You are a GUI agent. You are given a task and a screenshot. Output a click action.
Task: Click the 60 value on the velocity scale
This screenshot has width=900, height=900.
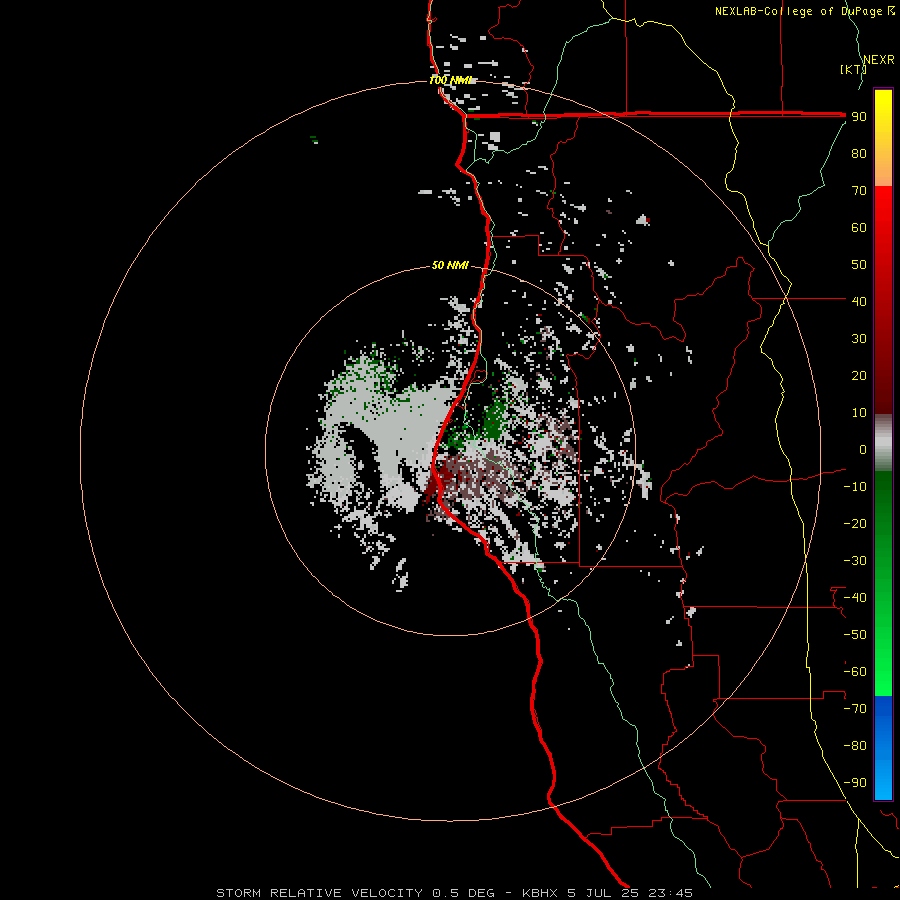[859, 227]
